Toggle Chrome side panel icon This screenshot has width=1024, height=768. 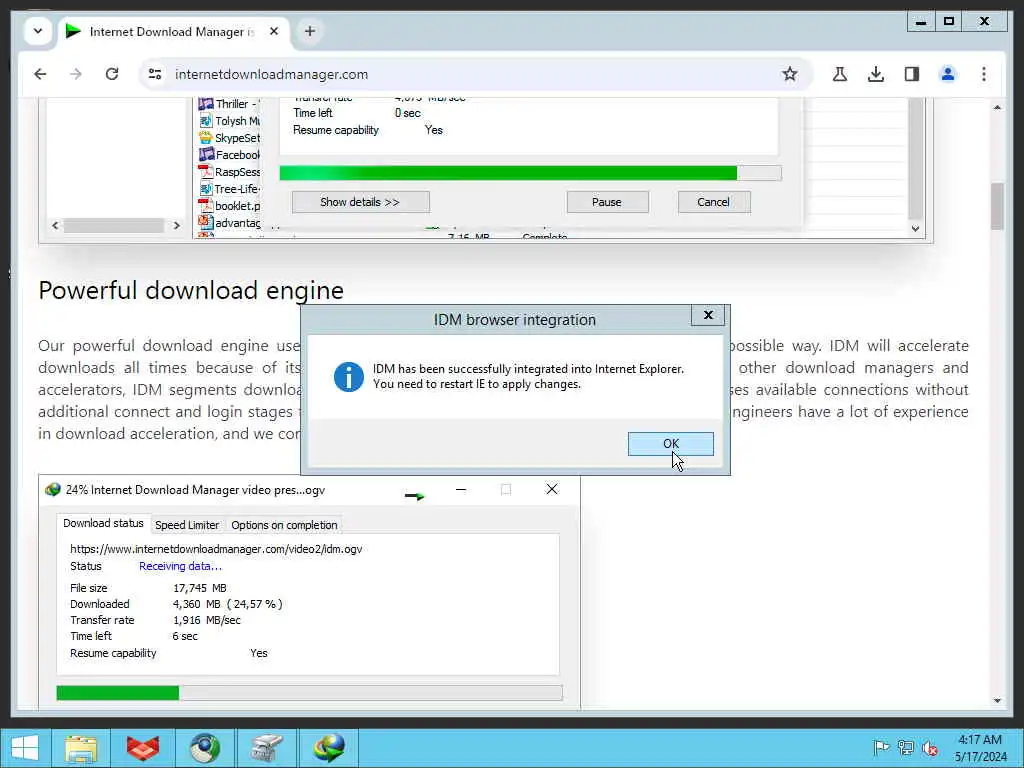(912, 74)
